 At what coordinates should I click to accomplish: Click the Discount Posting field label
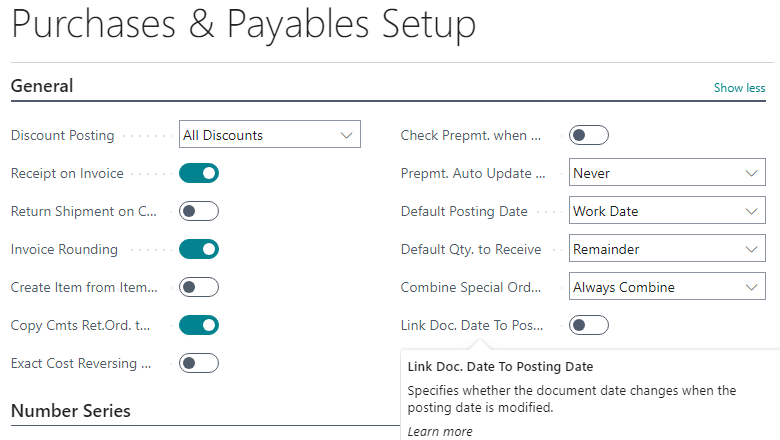pyautogui.click(x=63, y=136)
